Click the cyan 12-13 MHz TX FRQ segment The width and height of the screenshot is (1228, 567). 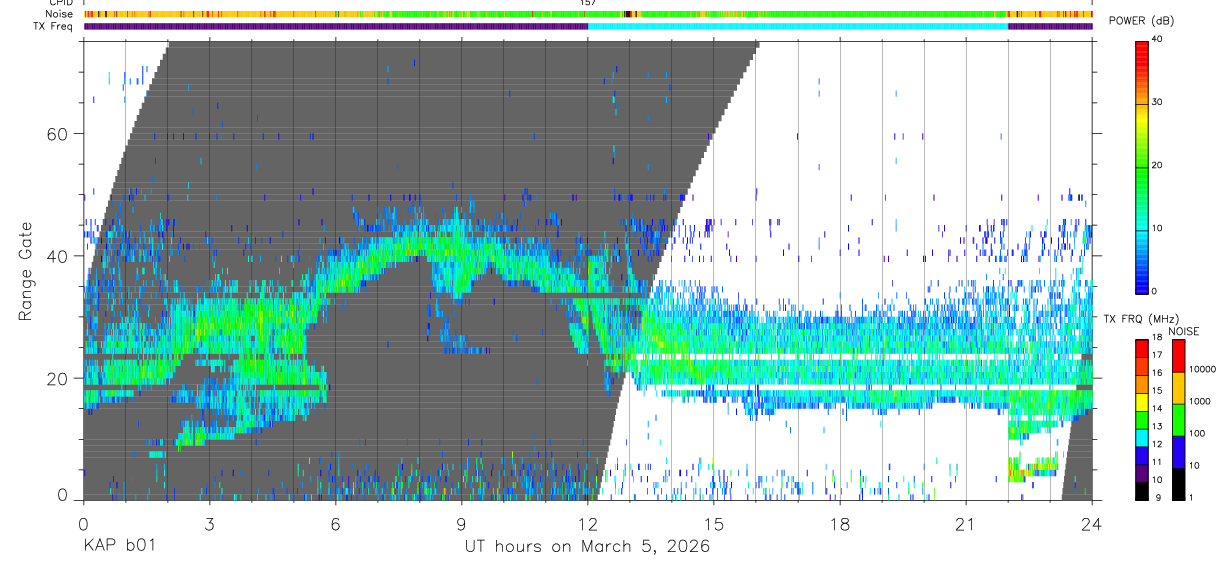click(1141, 437)
